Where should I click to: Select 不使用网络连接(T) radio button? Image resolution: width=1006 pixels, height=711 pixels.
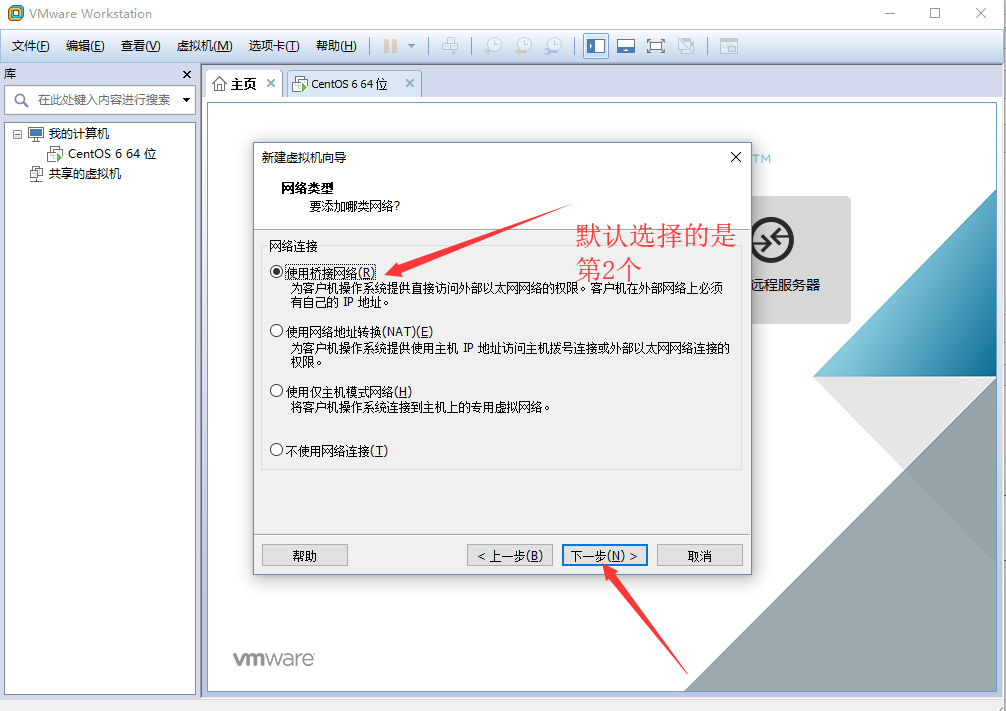277,450
